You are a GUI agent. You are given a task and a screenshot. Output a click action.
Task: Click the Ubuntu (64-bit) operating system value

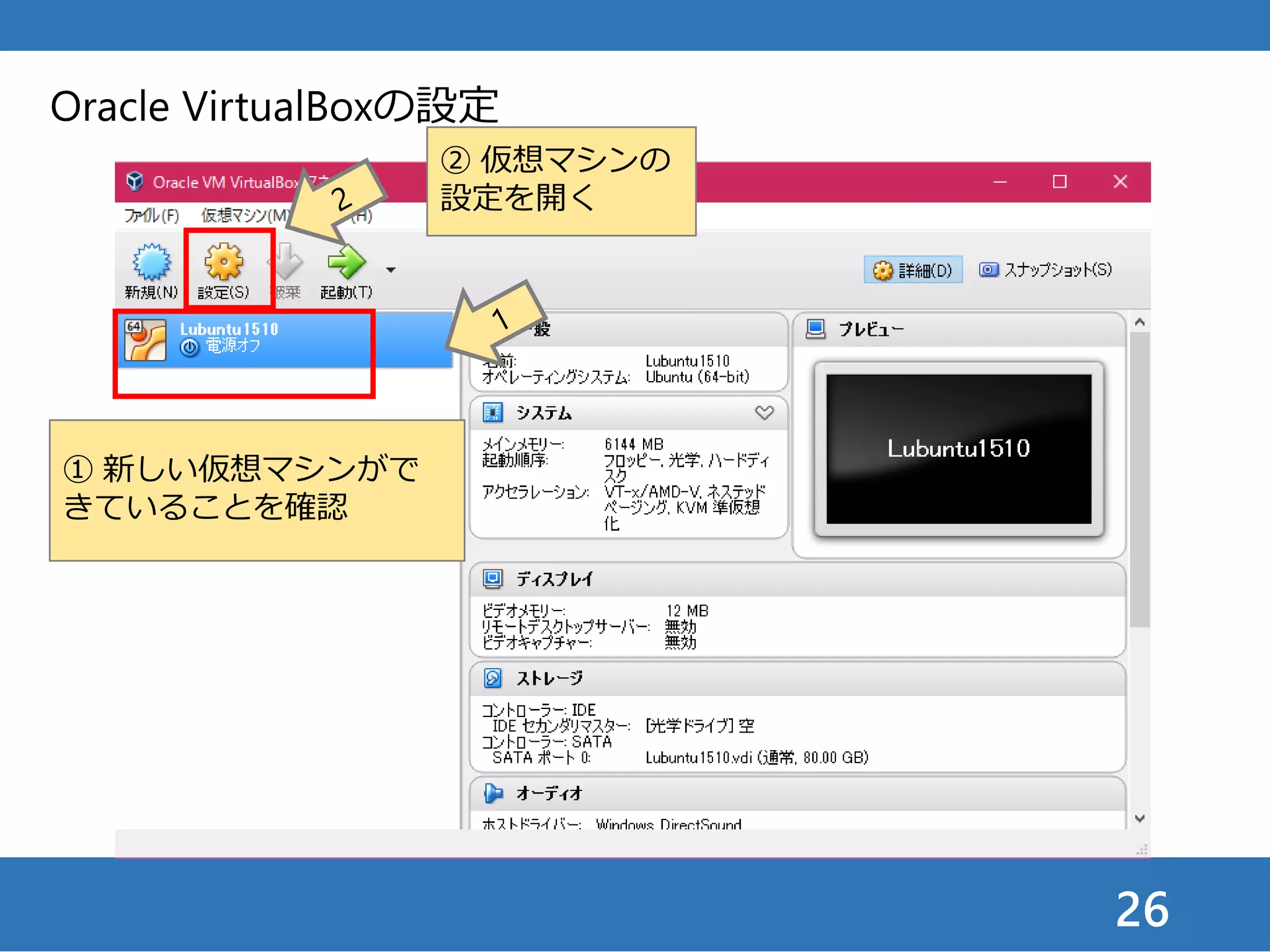coord(697,377)
